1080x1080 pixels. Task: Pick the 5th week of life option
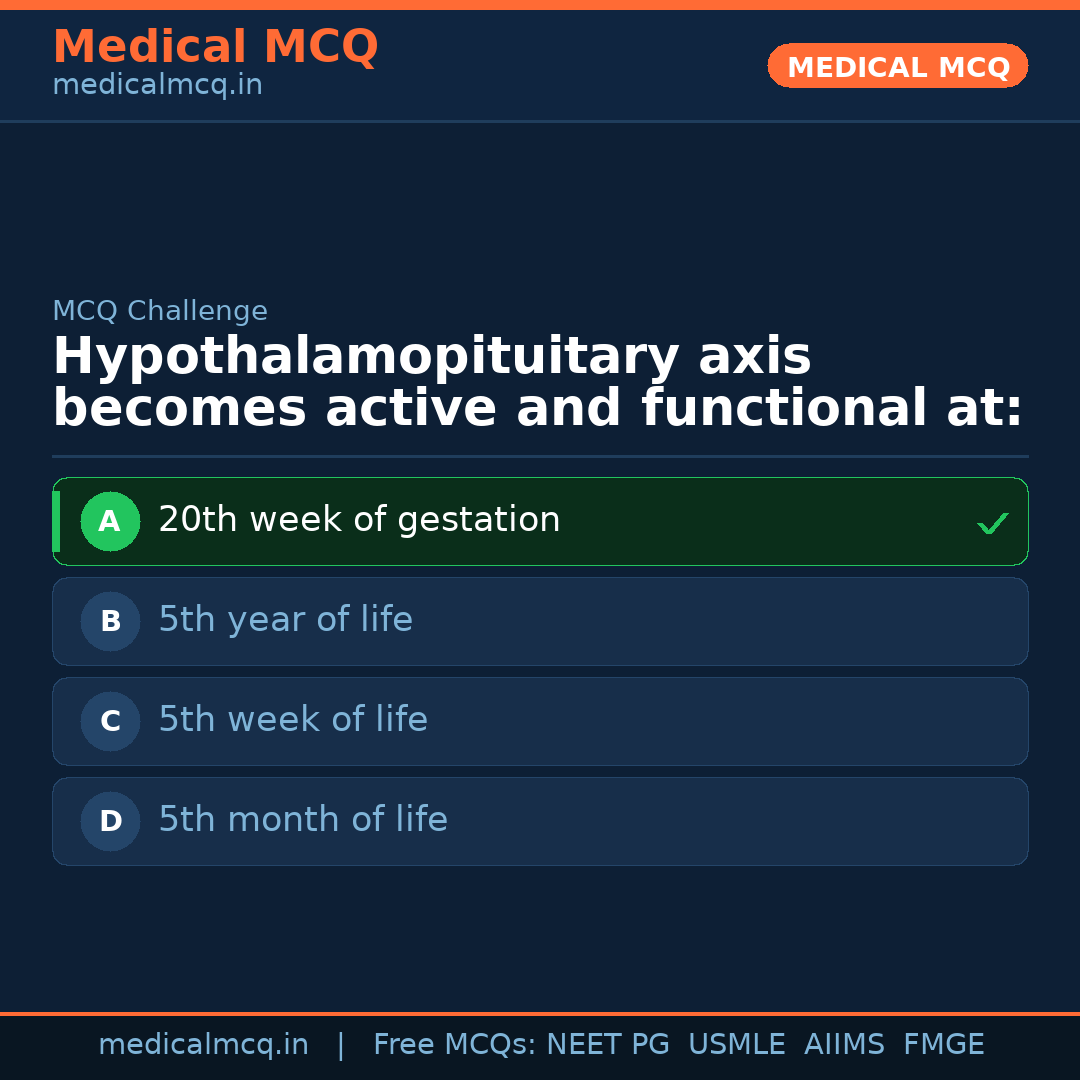pyautogui.click(x=293, y=720)
